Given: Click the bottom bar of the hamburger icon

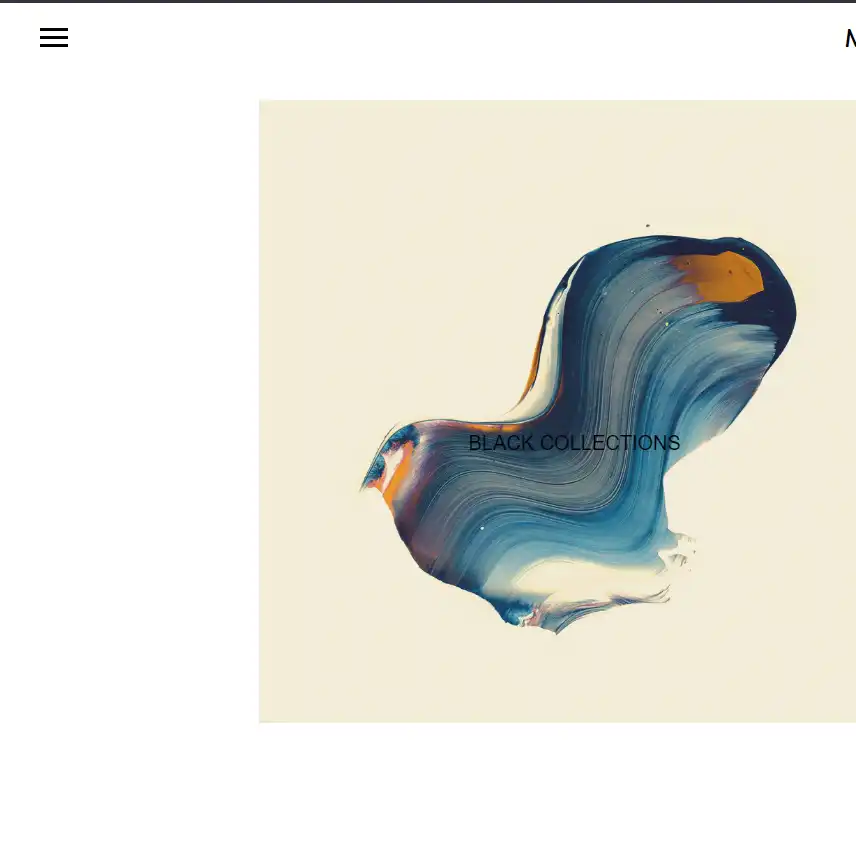Looking at the screenshot, I should [54, 45].
